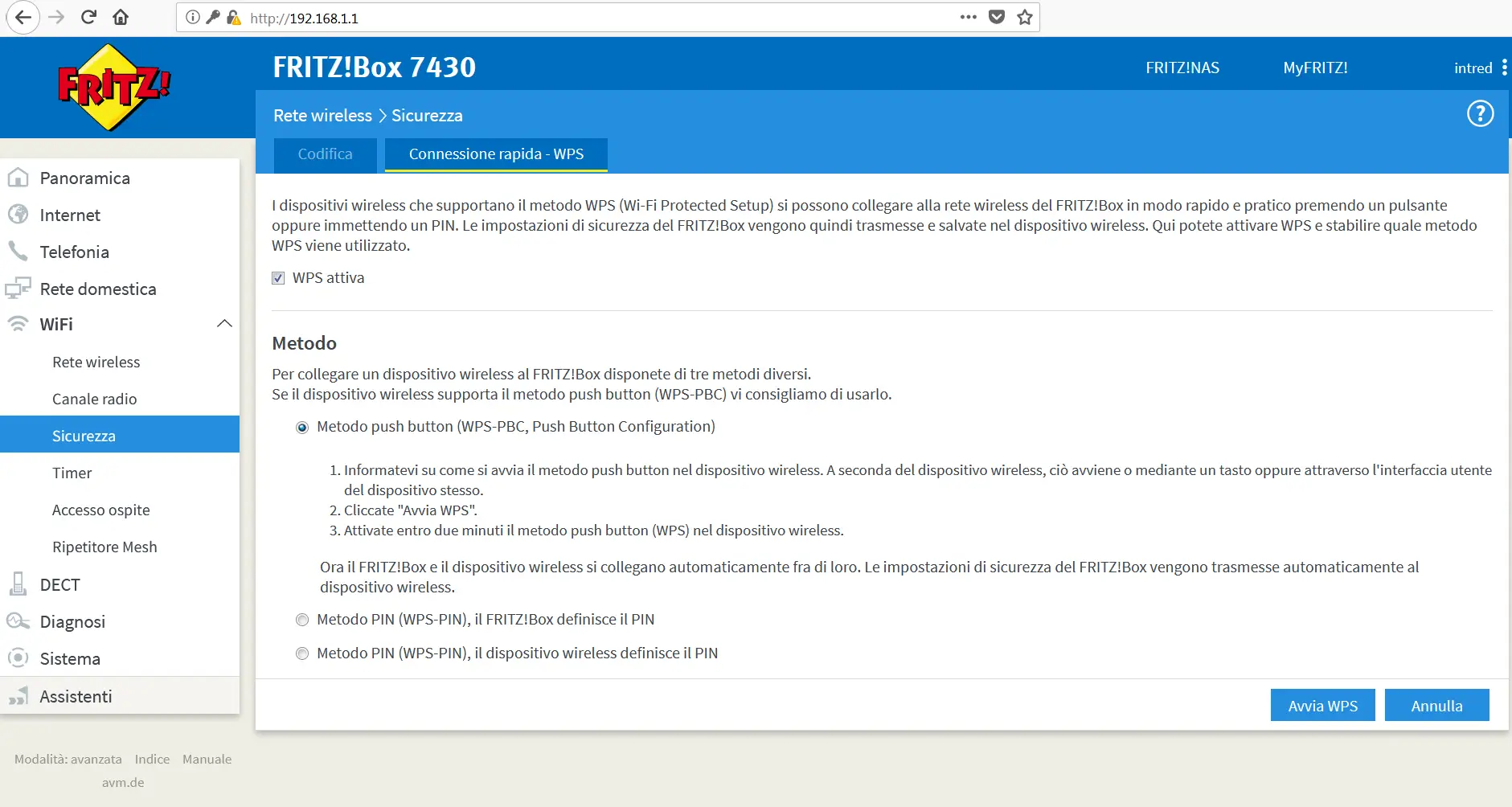Image resolution: width=1512 pixels, height=807 pixels.
Task: Go to the browser home page icon
Action: click(121, 17)
